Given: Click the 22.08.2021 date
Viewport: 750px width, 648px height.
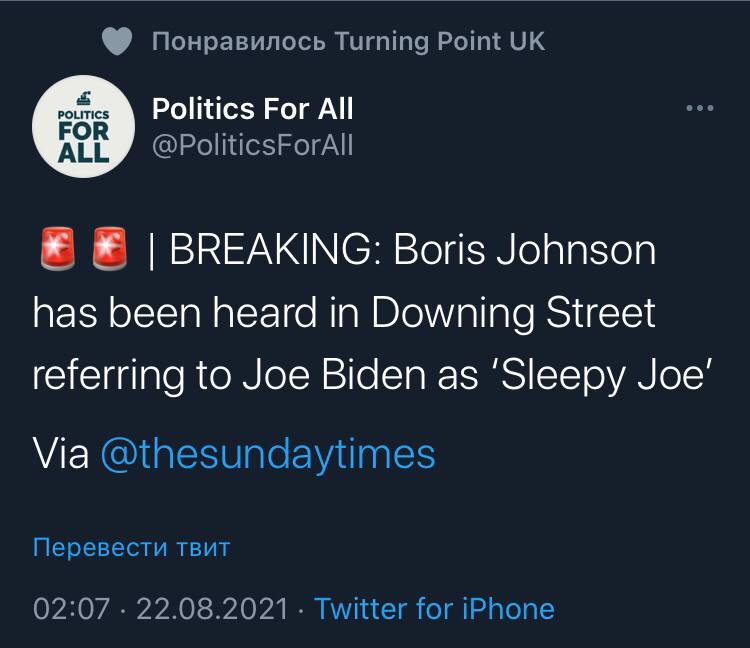Looking at the screenshot, I should [210, 607].
